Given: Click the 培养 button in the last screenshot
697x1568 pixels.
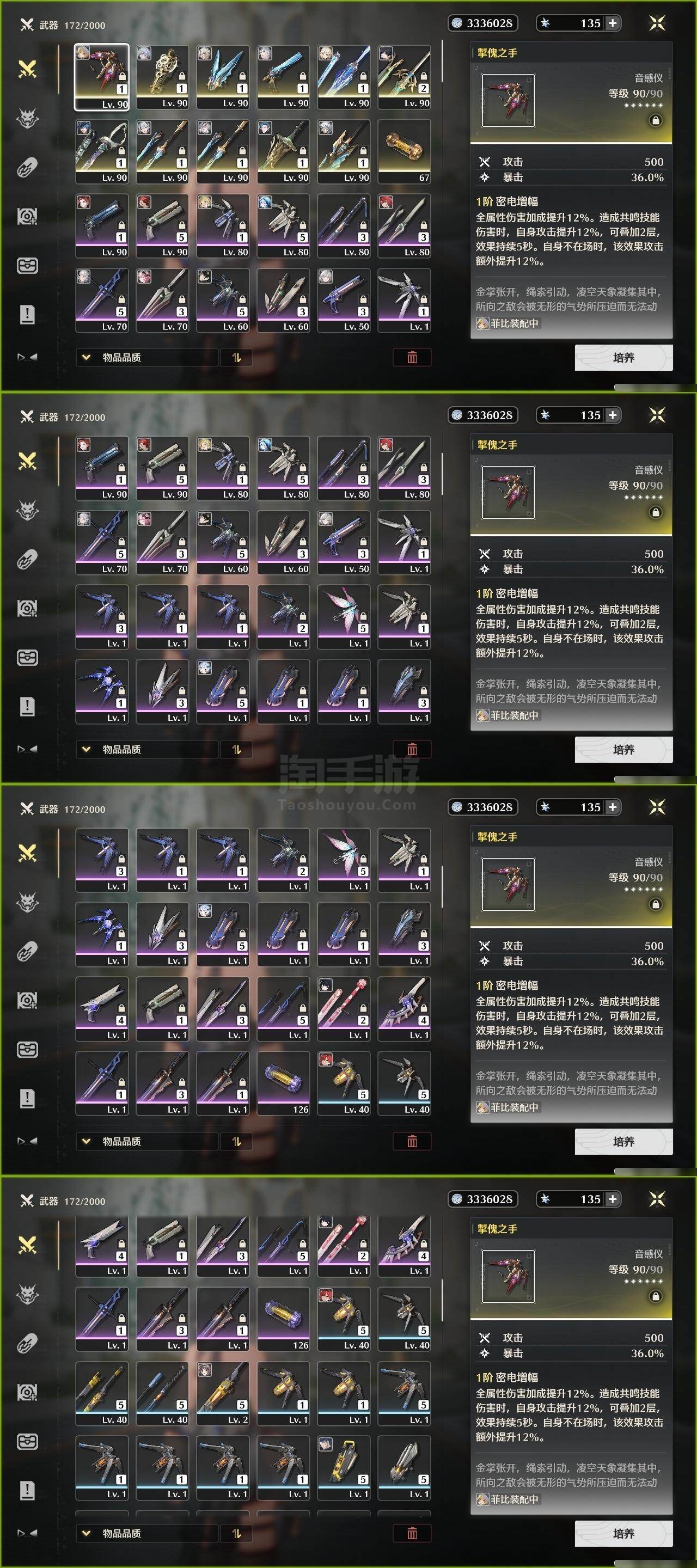Looking at the screenshot, I should click(x=623, y=1534).
